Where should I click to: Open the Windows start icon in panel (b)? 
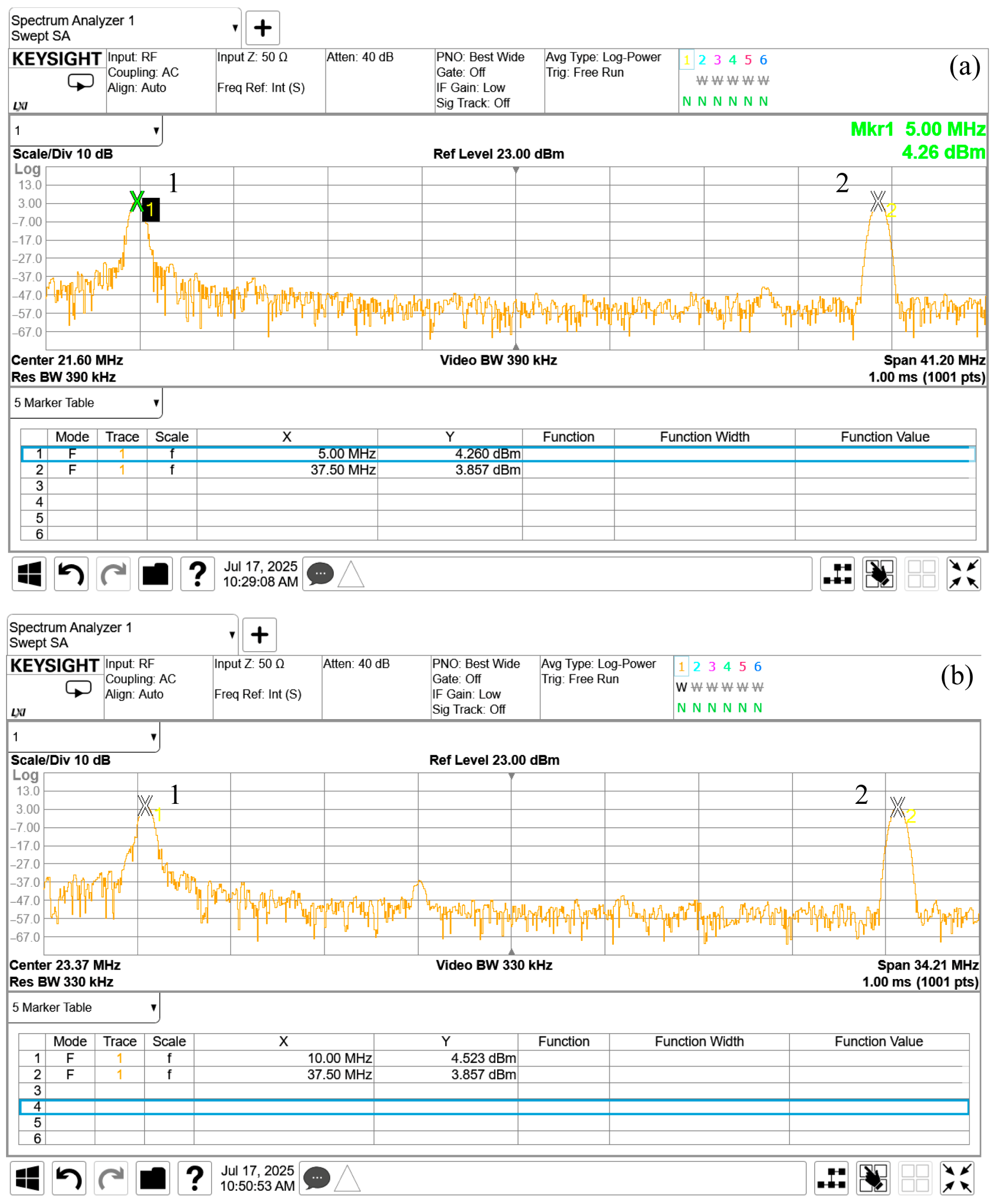coord(27,1178)
